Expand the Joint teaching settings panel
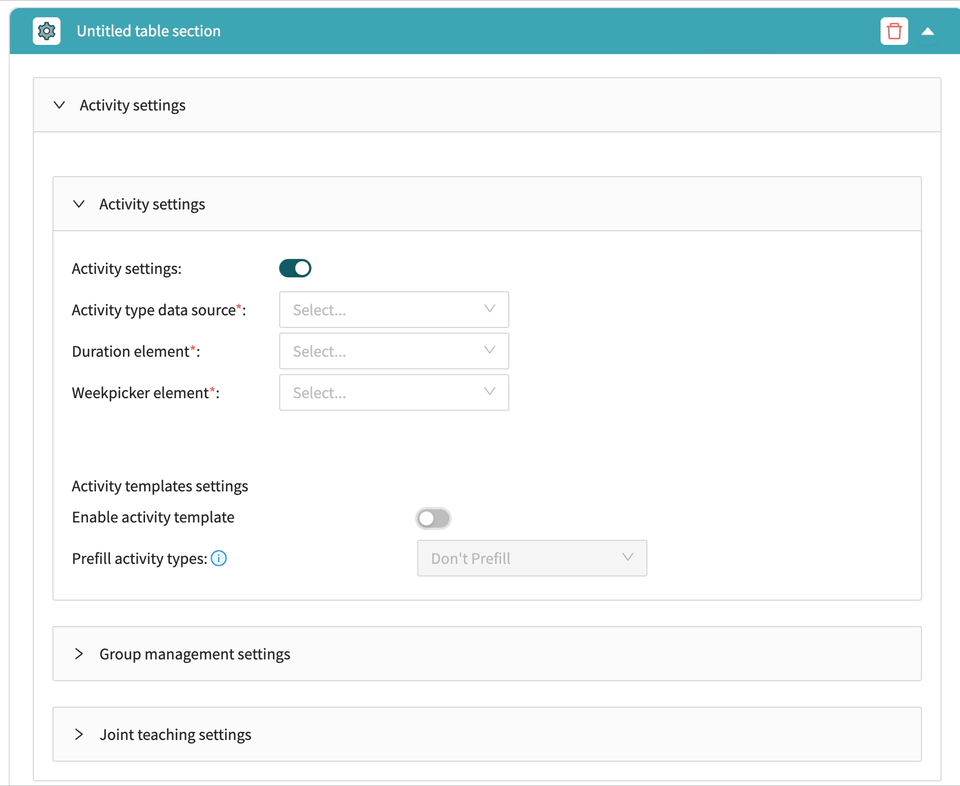The height and width of the screenshot is (786, 960). [x=487, y=734]
